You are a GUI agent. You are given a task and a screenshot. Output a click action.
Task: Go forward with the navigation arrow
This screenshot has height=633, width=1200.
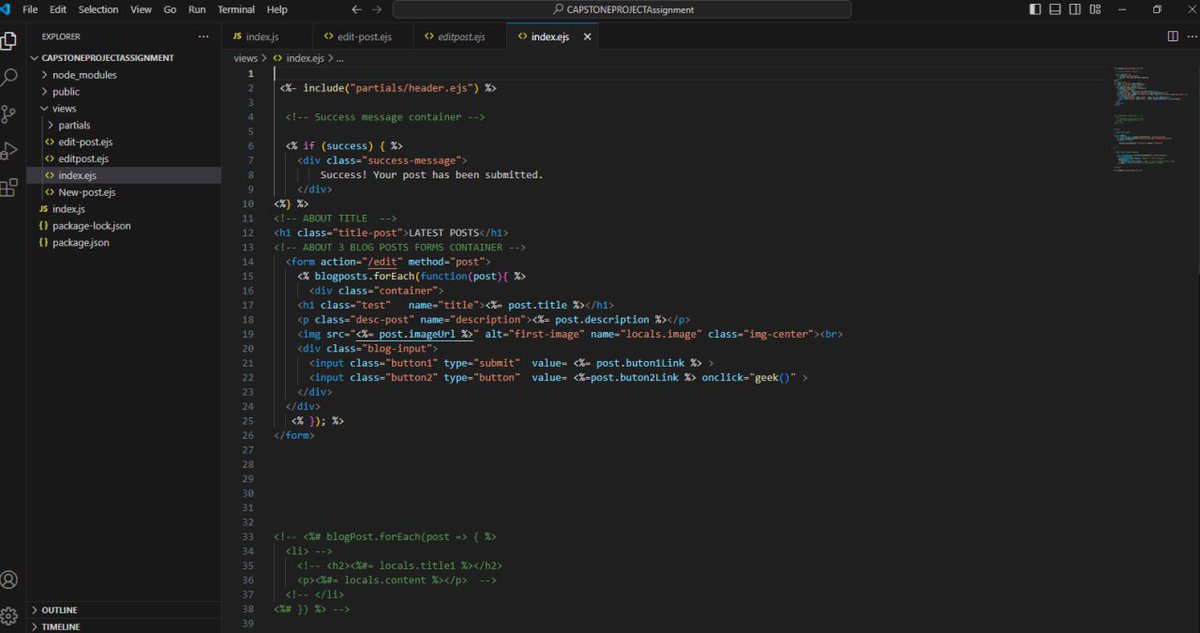[376, 9]
